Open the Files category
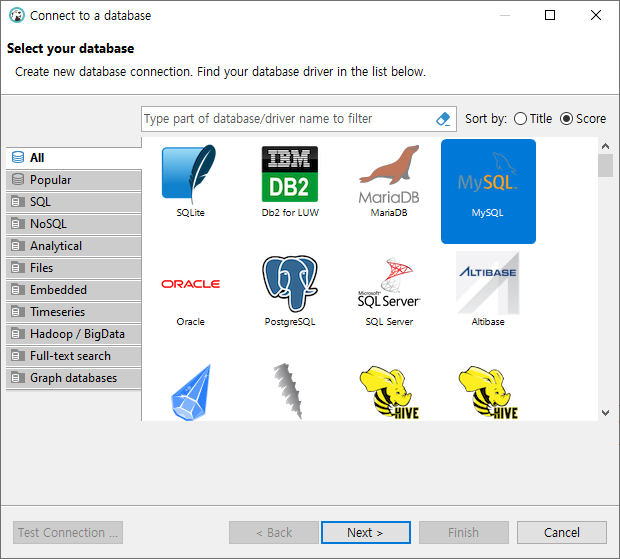The image size is (620, 559). click(74, 268)
